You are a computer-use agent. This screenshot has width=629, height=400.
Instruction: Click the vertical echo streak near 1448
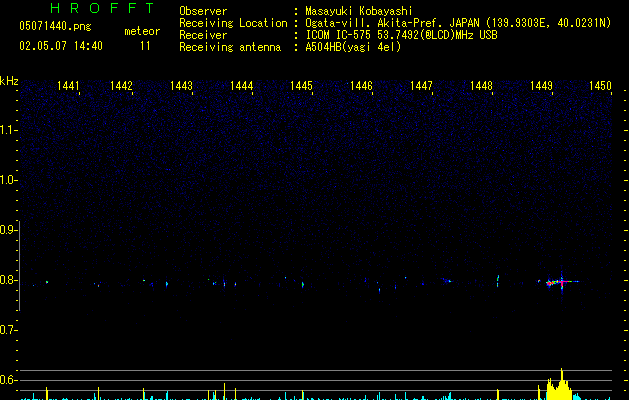pos(498,281)
